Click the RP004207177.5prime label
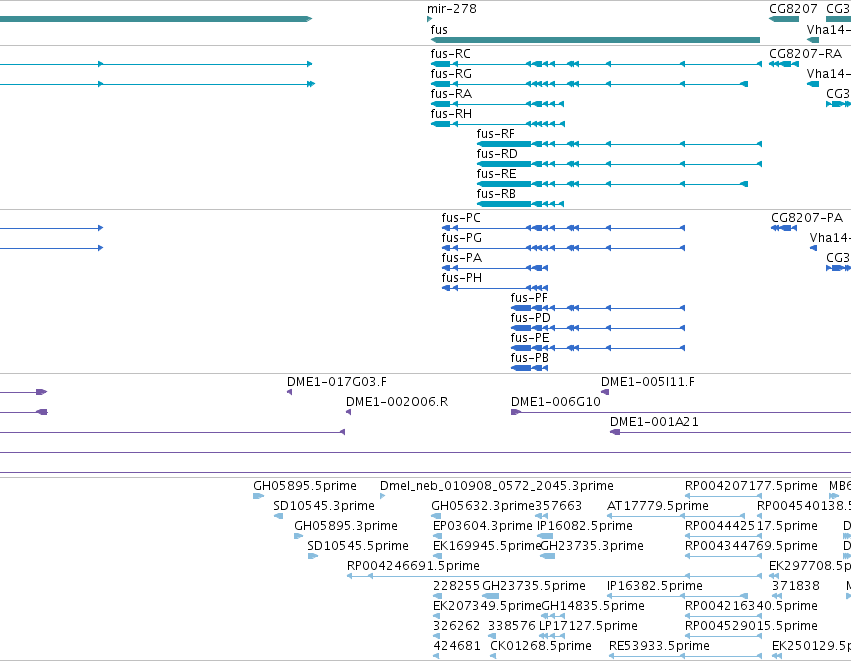Screen dimensions: 851x661 [x=751, y=486]
